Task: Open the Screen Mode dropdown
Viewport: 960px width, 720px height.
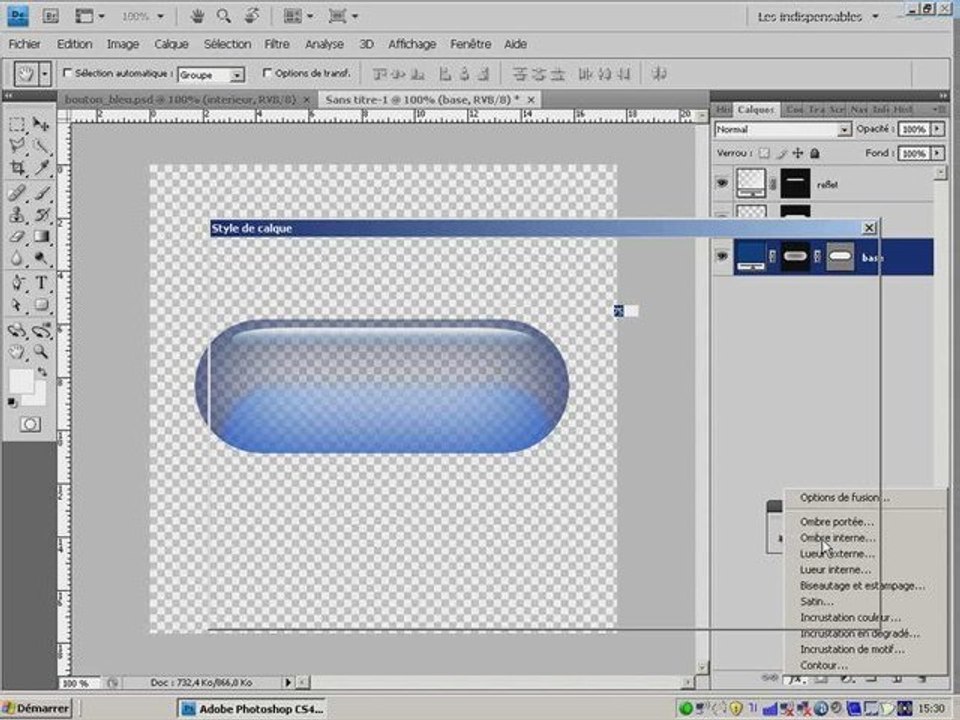Action: point(343,17)
